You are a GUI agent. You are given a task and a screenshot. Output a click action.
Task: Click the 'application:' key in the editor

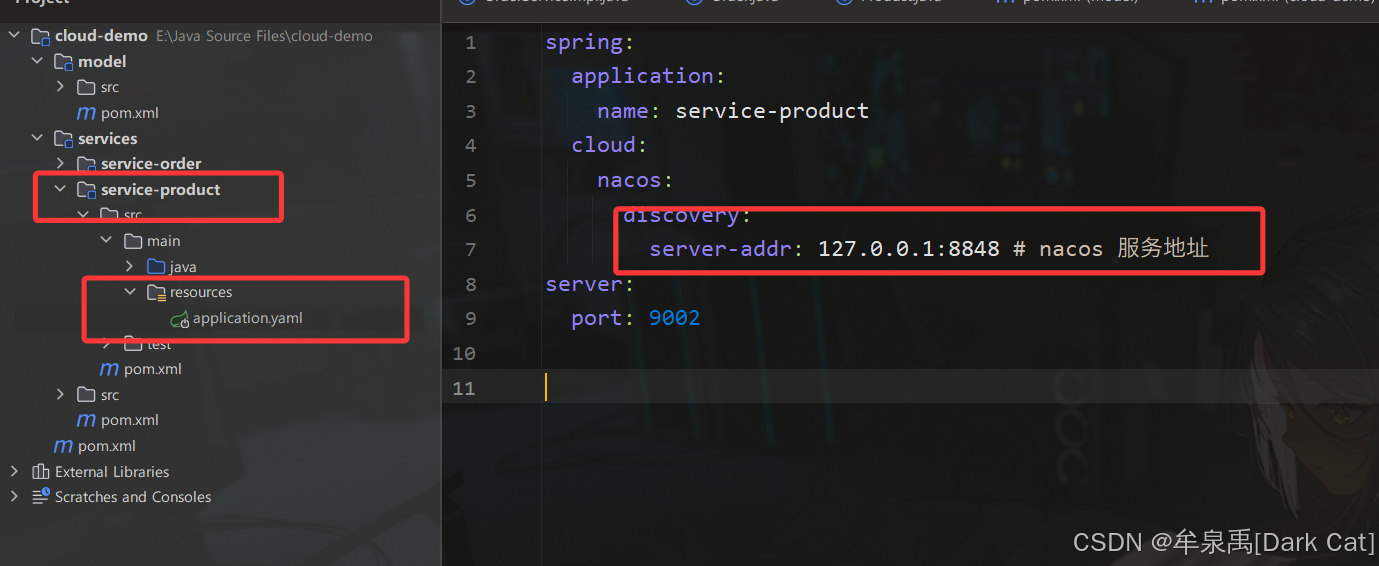tap(648, 76)
